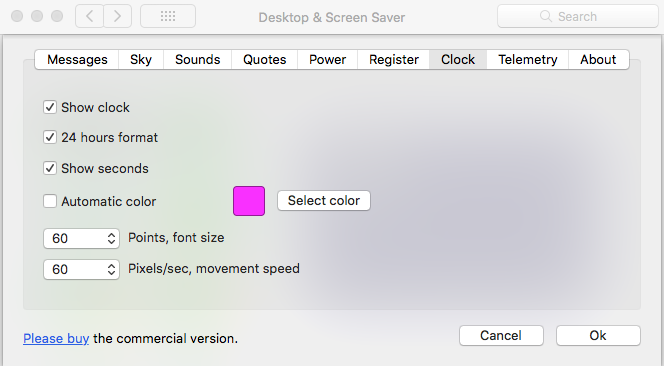Screen dimensions: 664x366
Task: Toggle the Show seconds checkbox
Action: 50,168
